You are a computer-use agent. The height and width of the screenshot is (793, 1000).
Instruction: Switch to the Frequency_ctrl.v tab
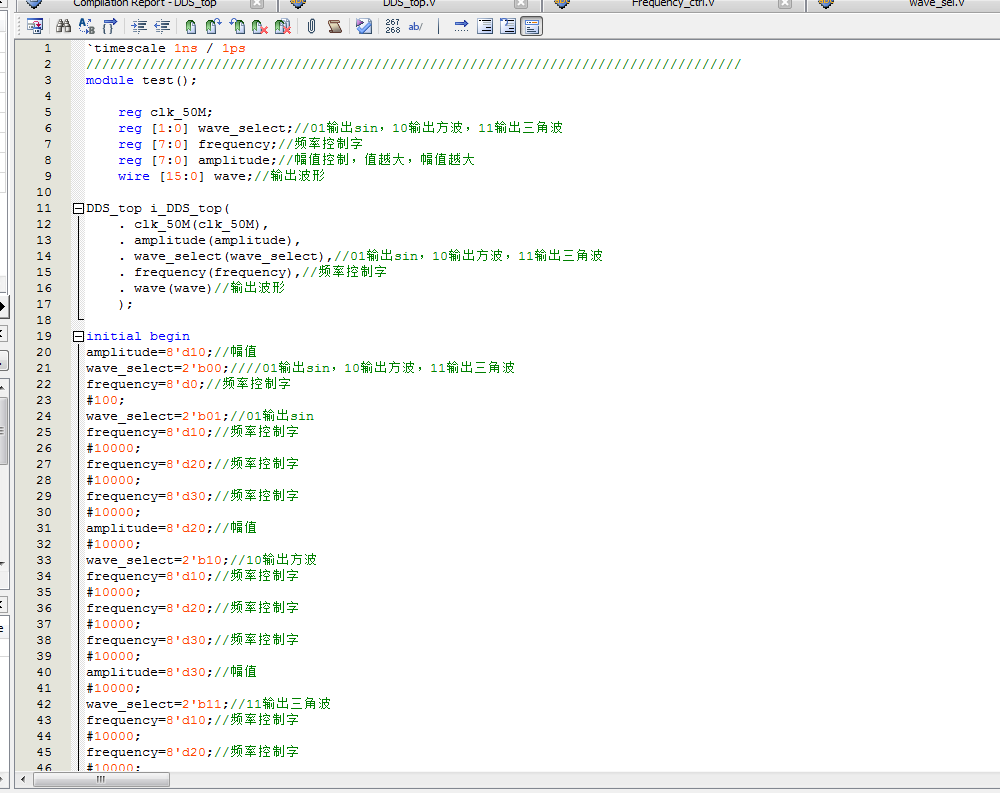672,3
